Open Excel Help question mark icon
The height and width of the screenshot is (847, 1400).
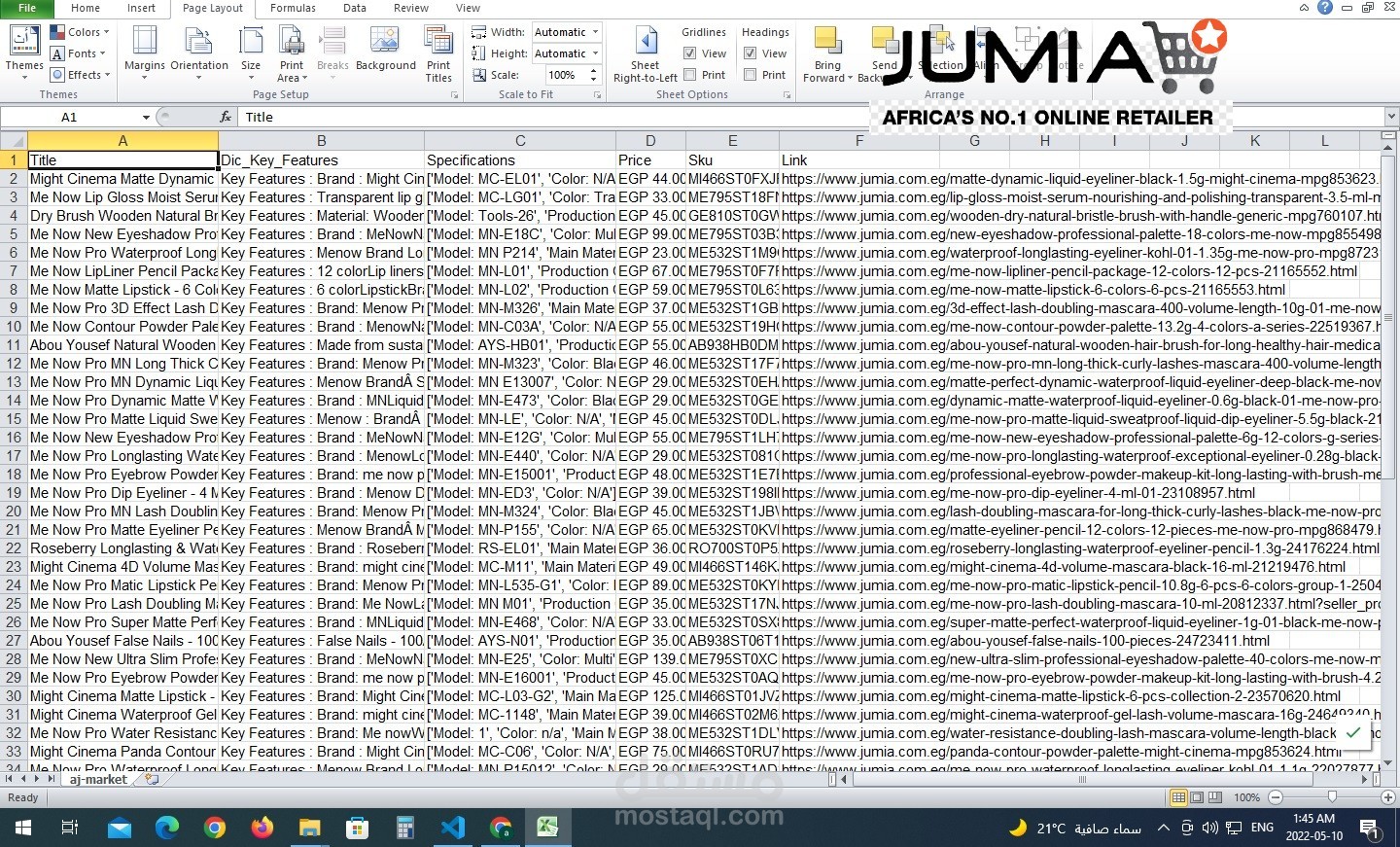[x=1324, y=8]
